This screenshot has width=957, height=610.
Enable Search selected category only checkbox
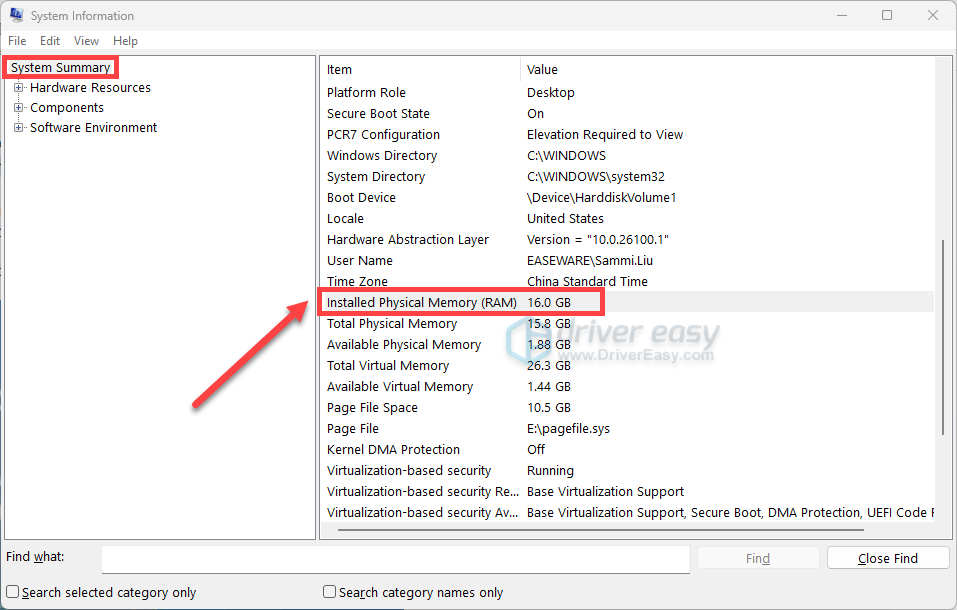13,592
